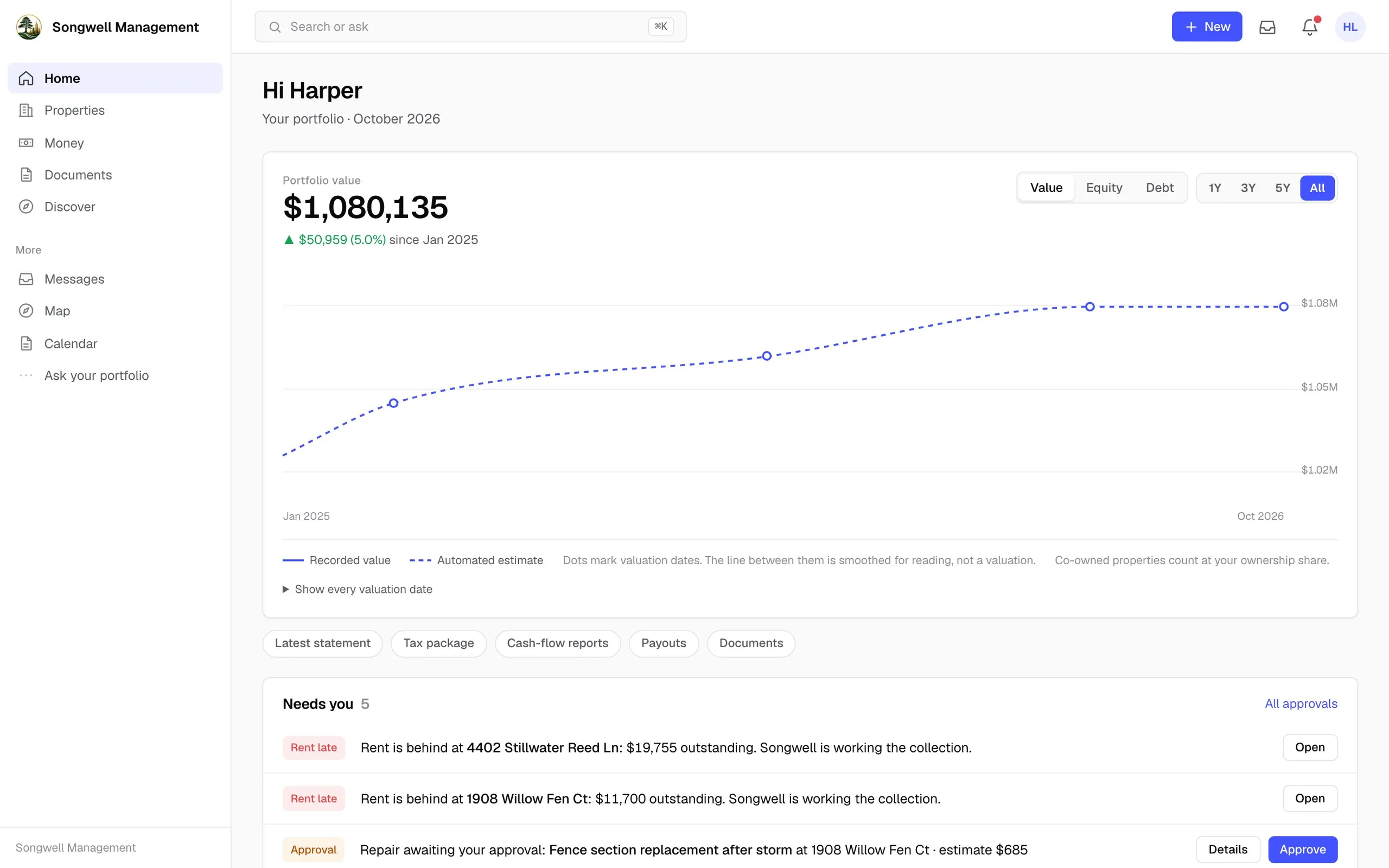Approve the fence section replacement repair

pos(1302,849)
